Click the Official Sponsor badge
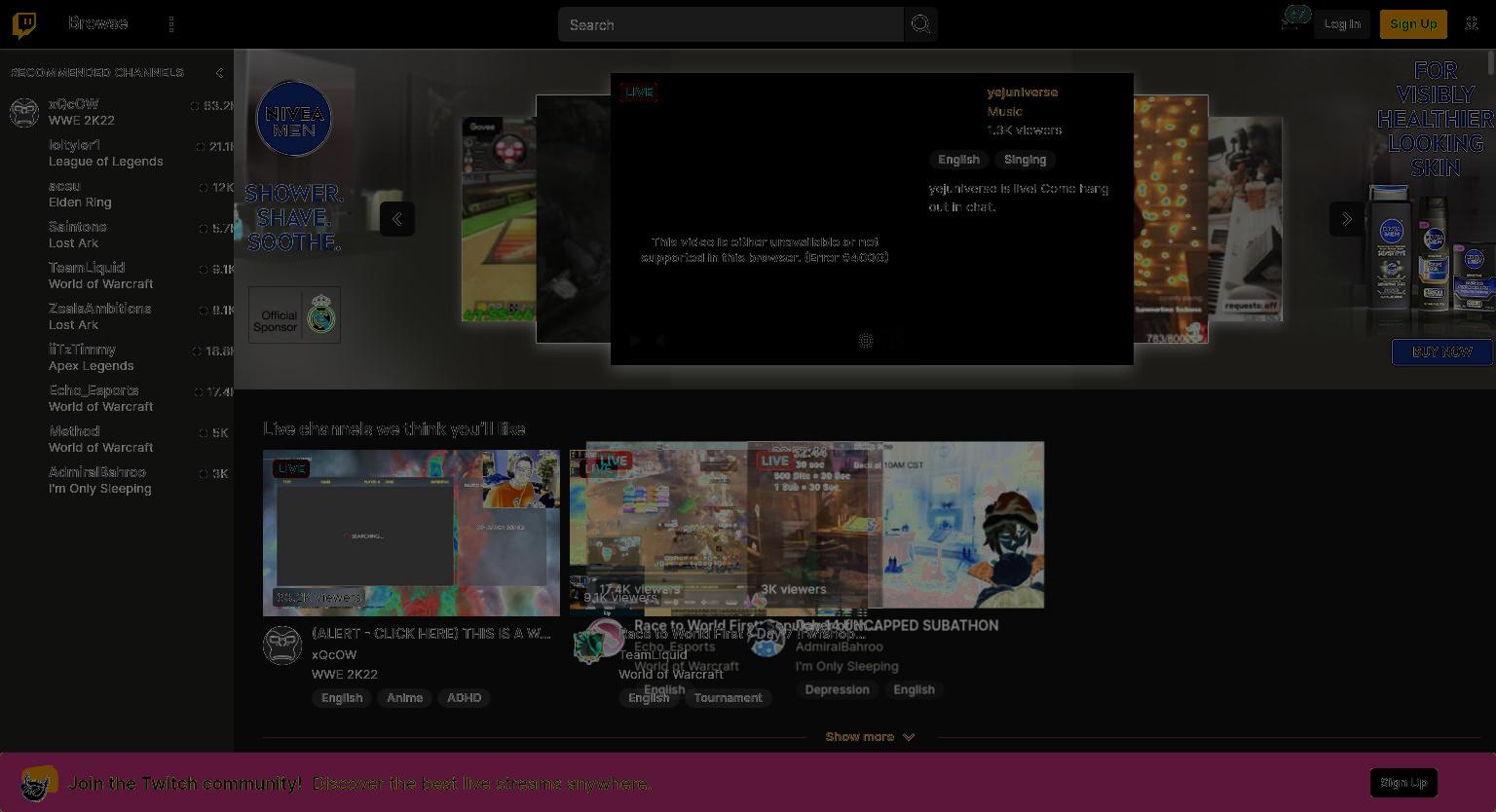Image resolution: width=1496 pixels, height=812 pixels. tap(294, 314)
